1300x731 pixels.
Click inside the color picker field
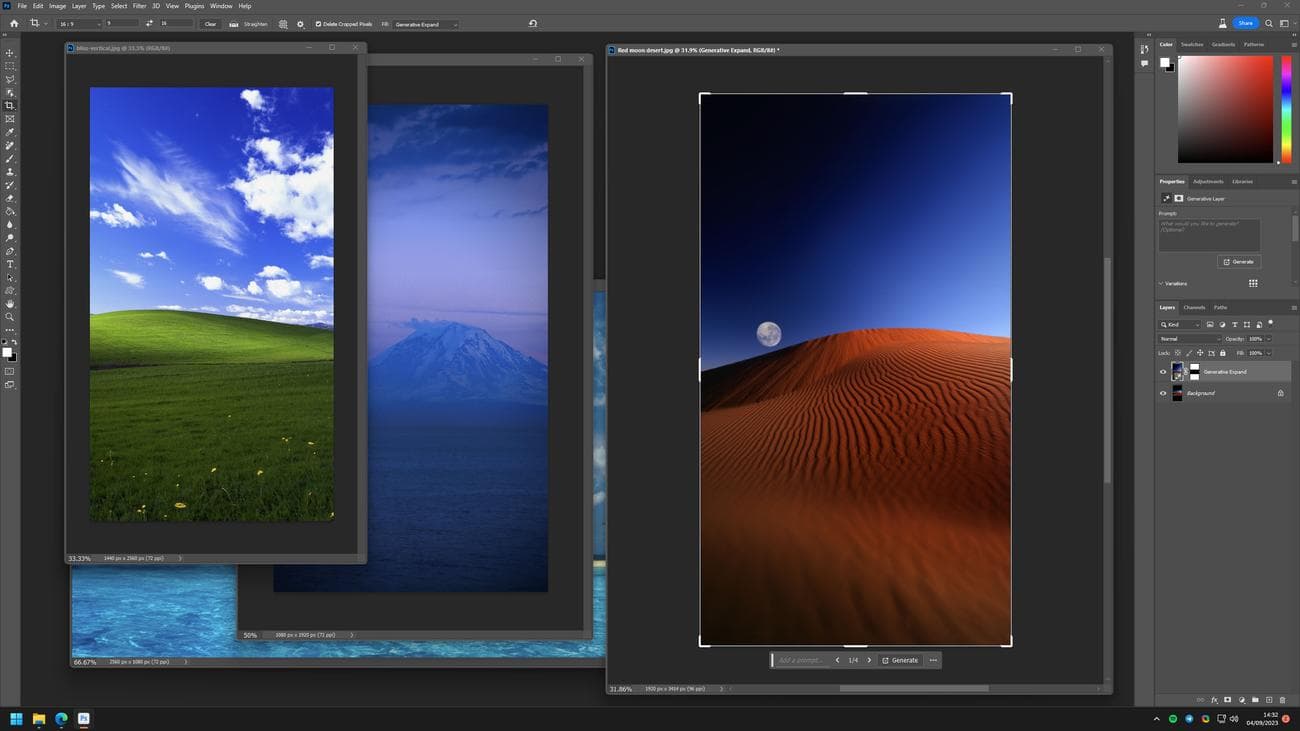[1224, 108]
